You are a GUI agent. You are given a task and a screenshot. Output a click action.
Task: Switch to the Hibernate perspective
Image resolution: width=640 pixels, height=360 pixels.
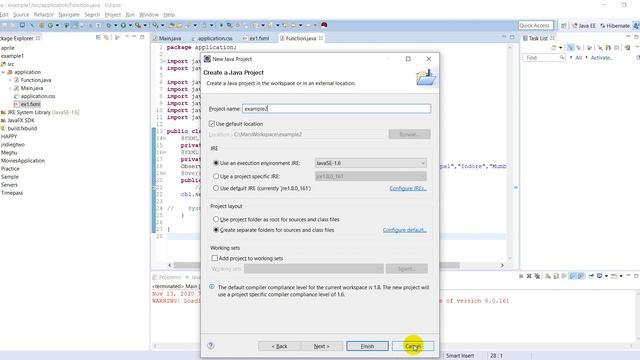pos(614,25)
